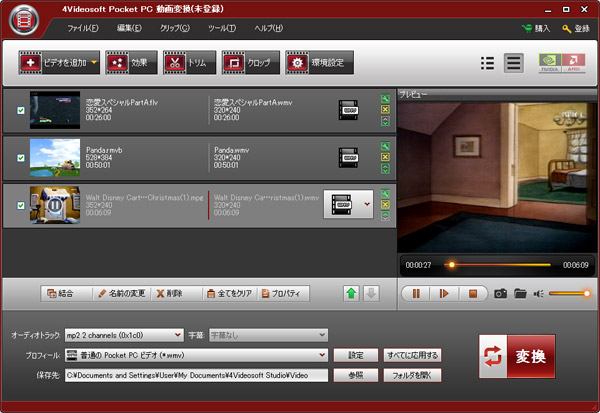The image size is (600, 413).
Task: Click move up/down icon in 恋愛スペシャルPartA row
Action: (x=385, y=121)
